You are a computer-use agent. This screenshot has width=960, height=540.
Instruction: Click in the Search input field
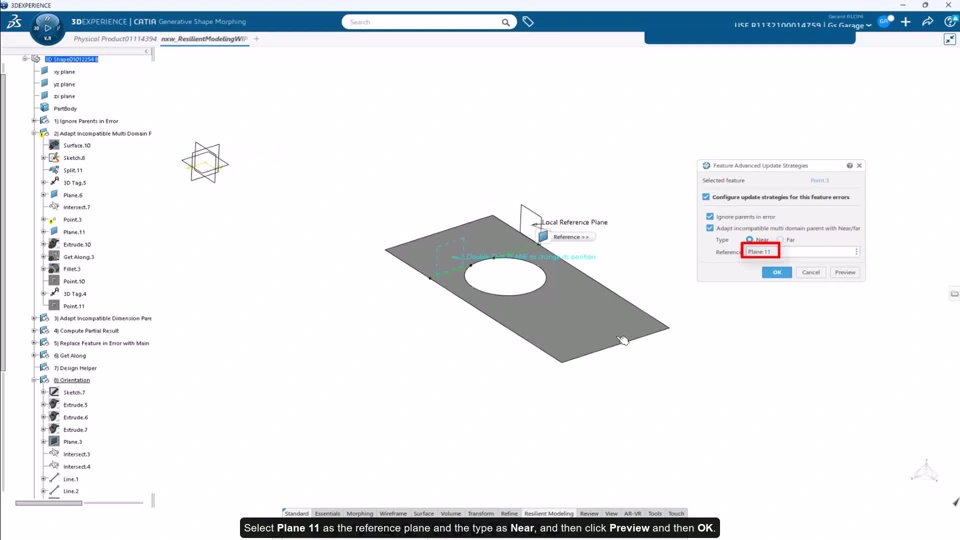click(x=424, y=22)
